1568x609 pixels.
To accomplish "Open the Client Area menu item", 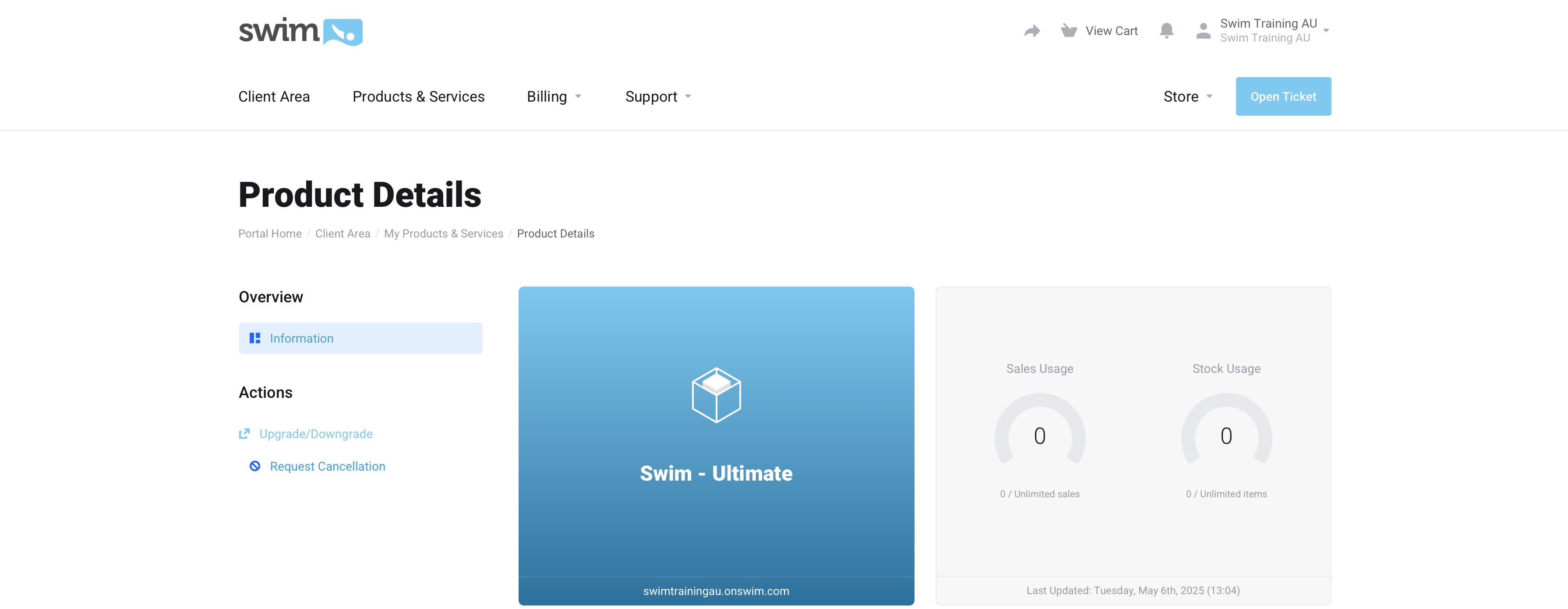I will (x=274, y=96).
